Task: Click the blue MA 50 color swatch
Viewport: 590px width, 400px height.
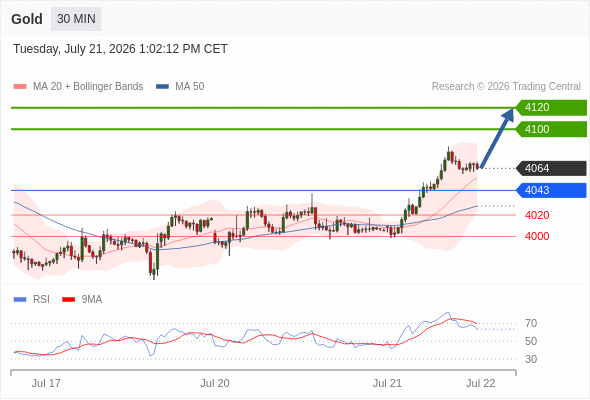Action: coord(163,87)
